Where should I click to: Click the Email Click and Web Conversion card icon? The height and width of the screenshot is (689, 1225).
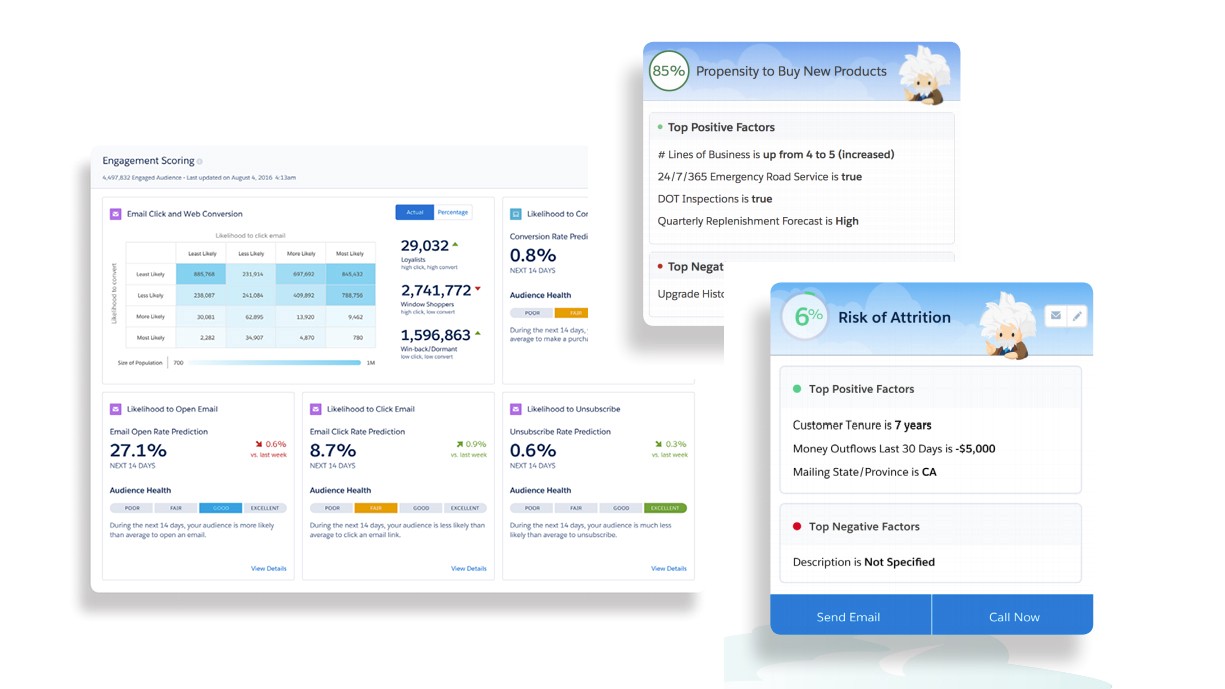click(116, 214)
